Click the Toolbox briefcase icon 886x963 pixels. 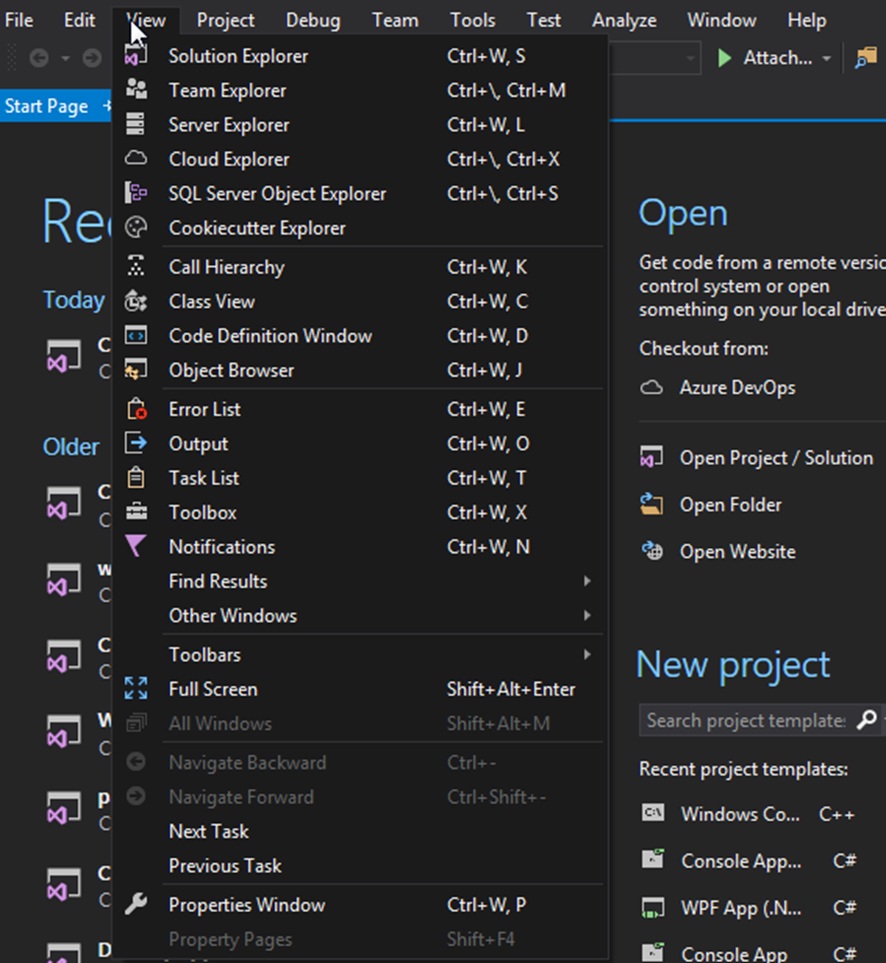point(136,512)
